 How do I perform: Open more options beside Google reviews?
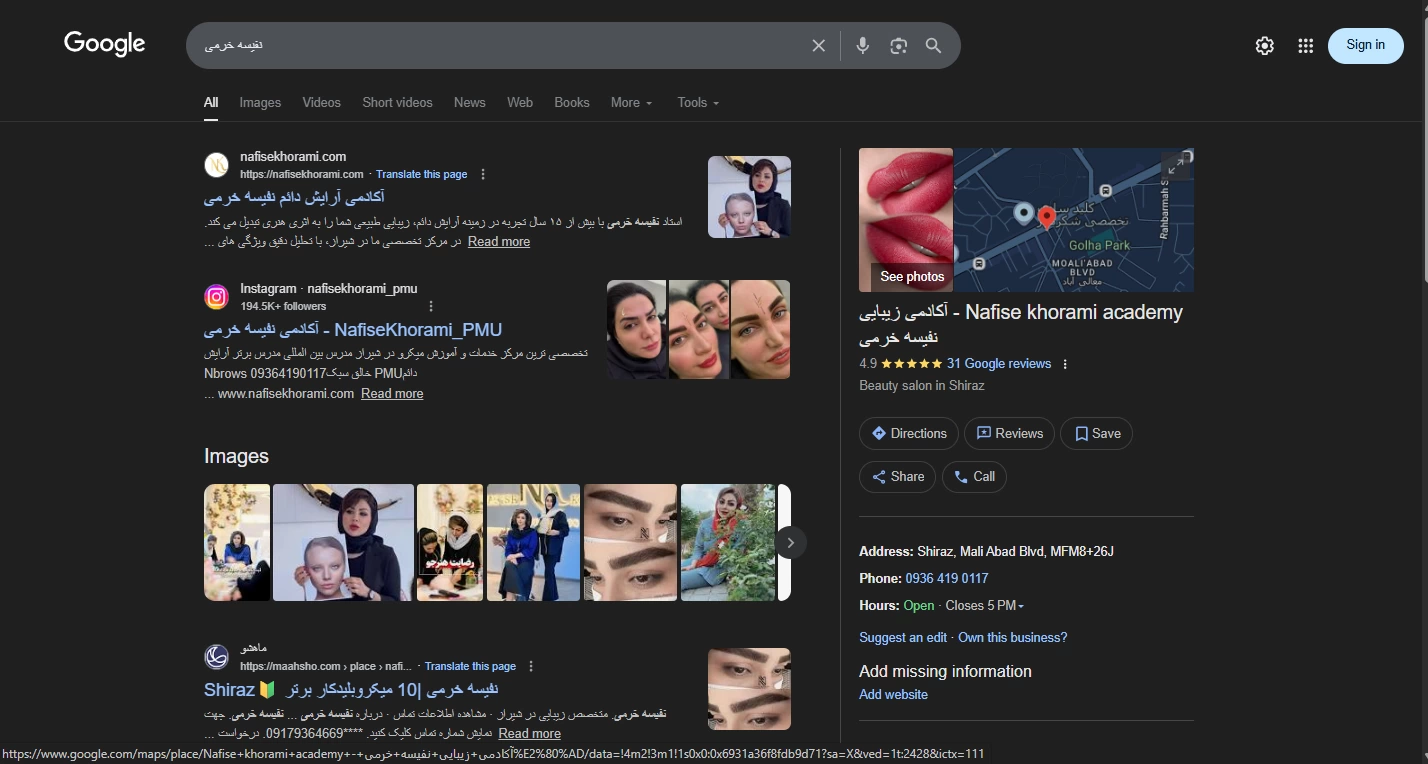coord(1065,364)
